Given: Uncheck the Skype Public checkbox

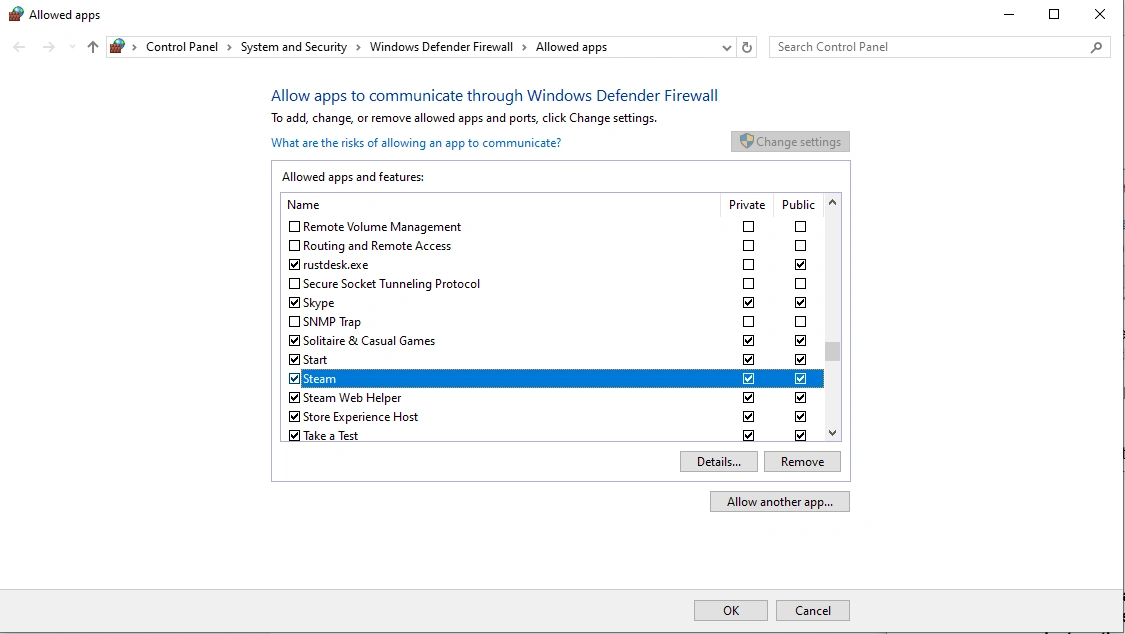Looking at the screenshot, I should click(800, 303).
